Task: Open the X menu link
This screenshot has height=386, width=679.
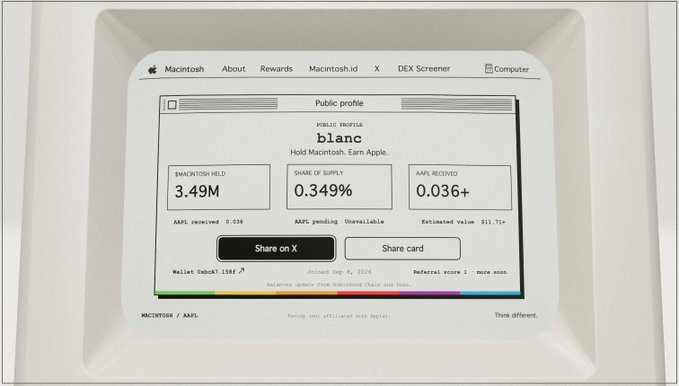Action: click(377, 69)
